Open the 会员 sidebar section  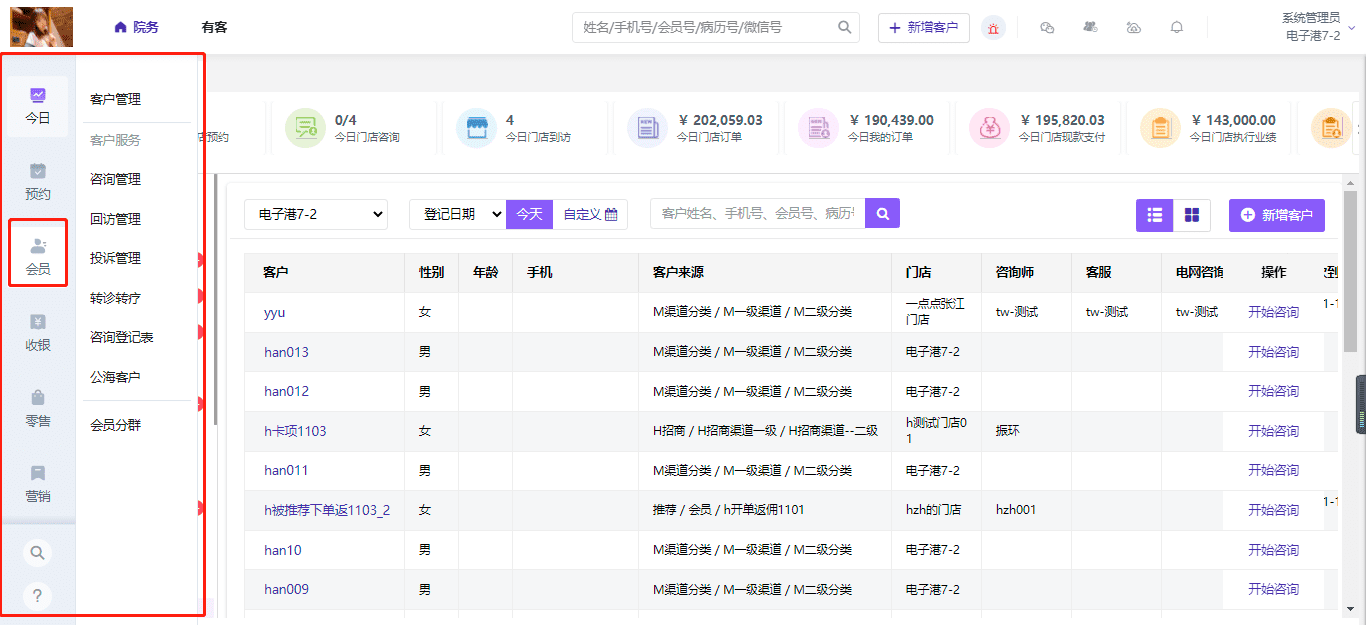(x=38, y=254)
